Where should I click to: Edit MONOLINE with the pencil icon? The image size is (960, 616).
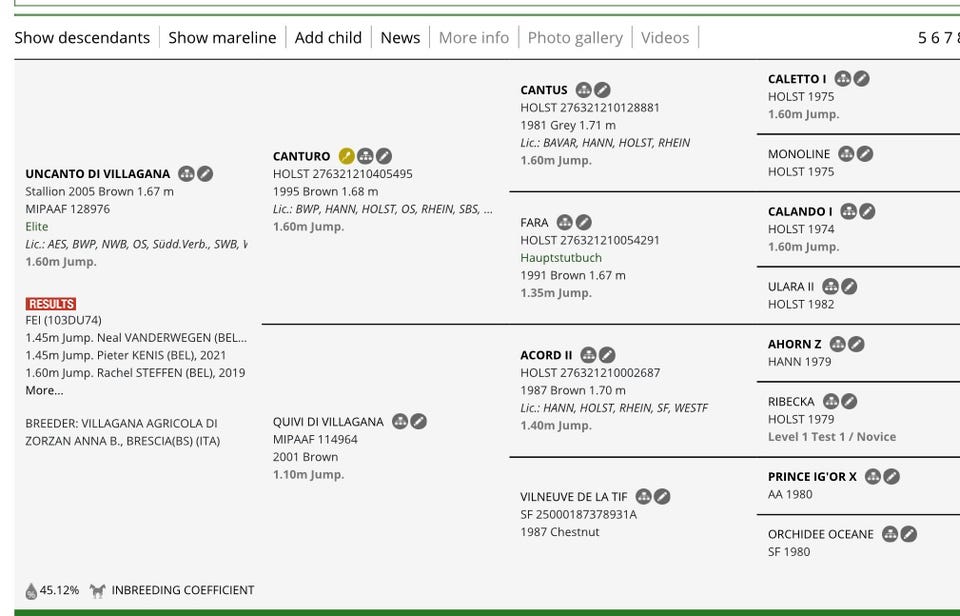(x=864, y=154)
